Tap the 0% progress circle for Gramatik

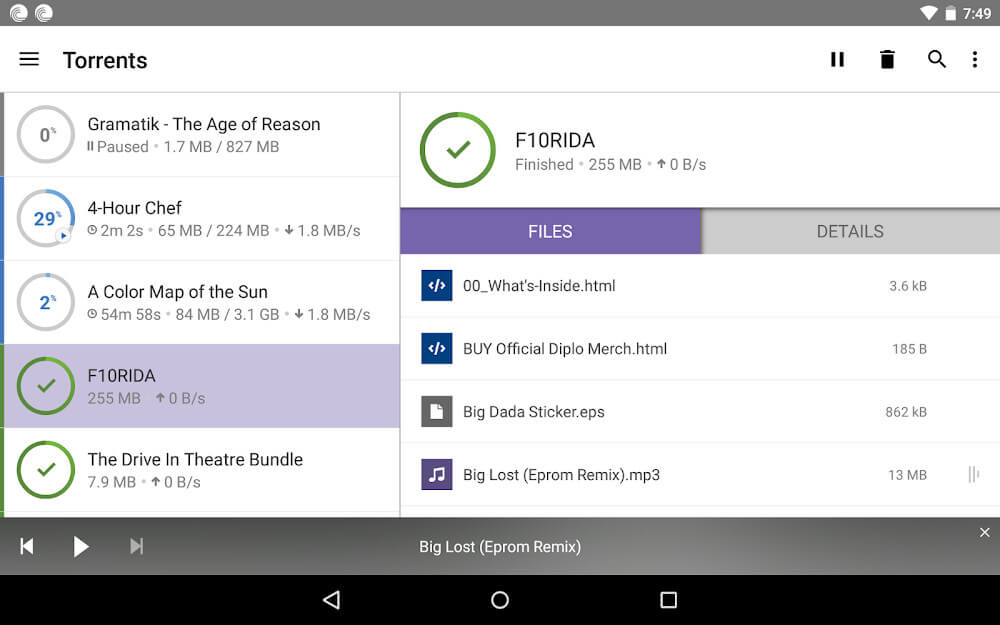point(46,135)
